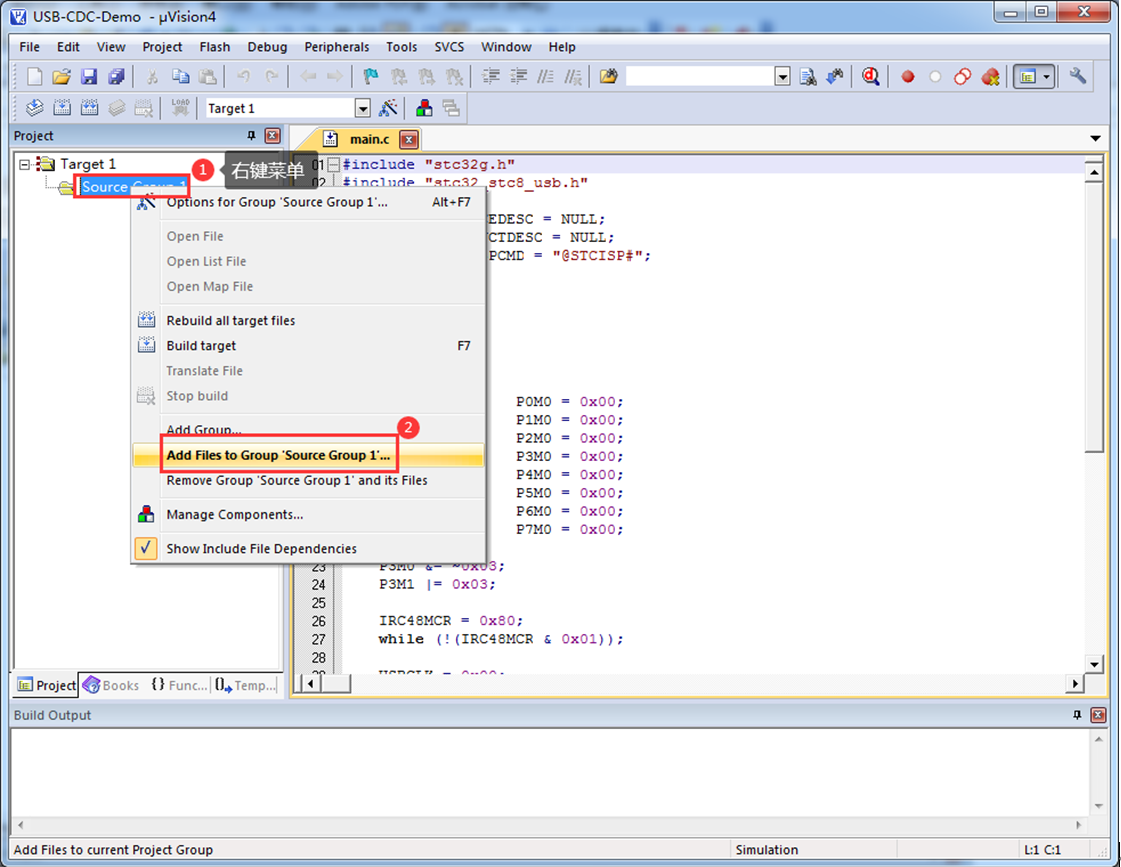Choose Add Files to Group 'Source Group 1'
The width and height of the screenshot is (1121, 867).
[x=308, y=455]
